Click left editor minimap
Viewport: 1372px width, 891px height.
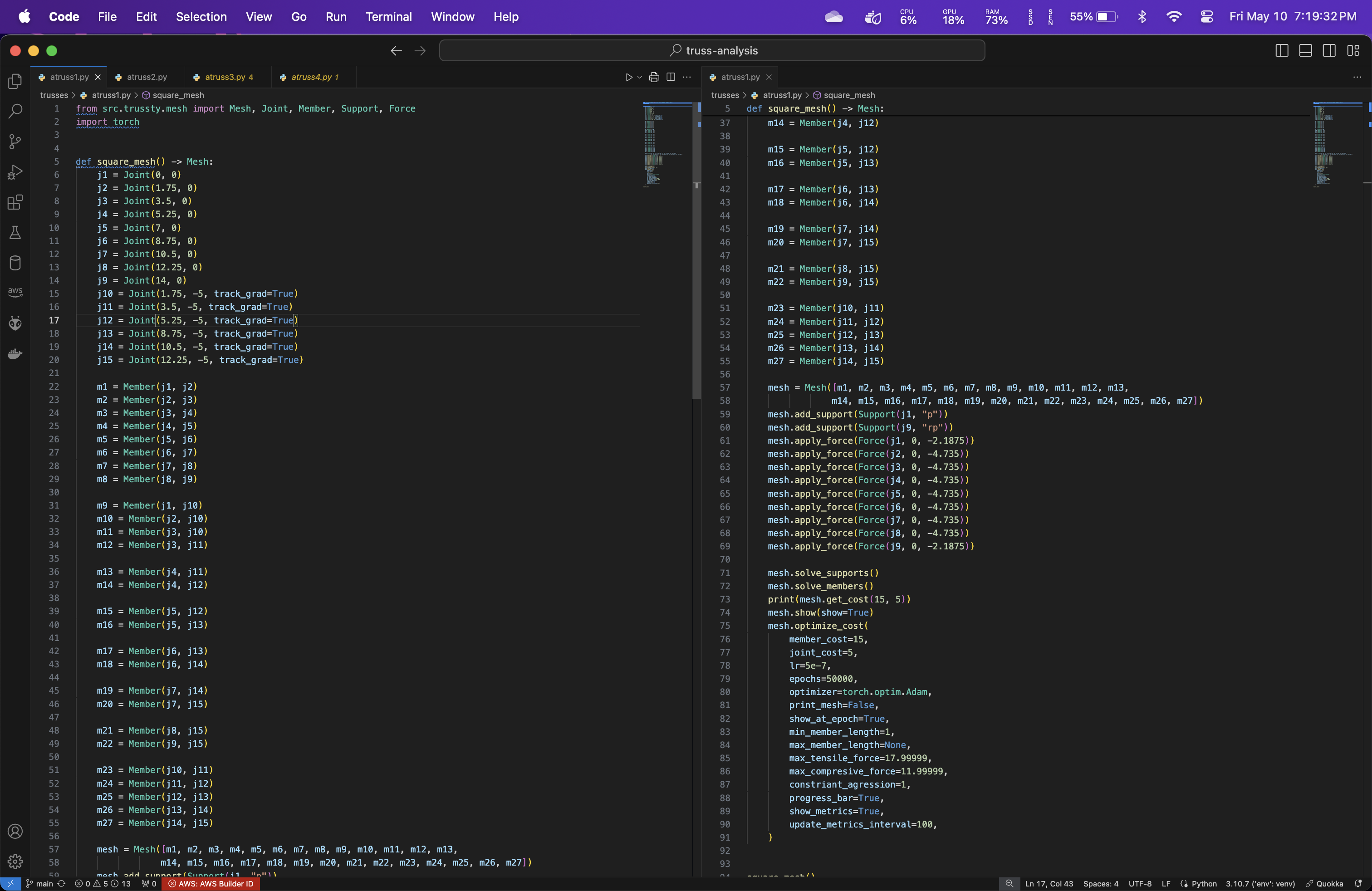tap(667, 145)
